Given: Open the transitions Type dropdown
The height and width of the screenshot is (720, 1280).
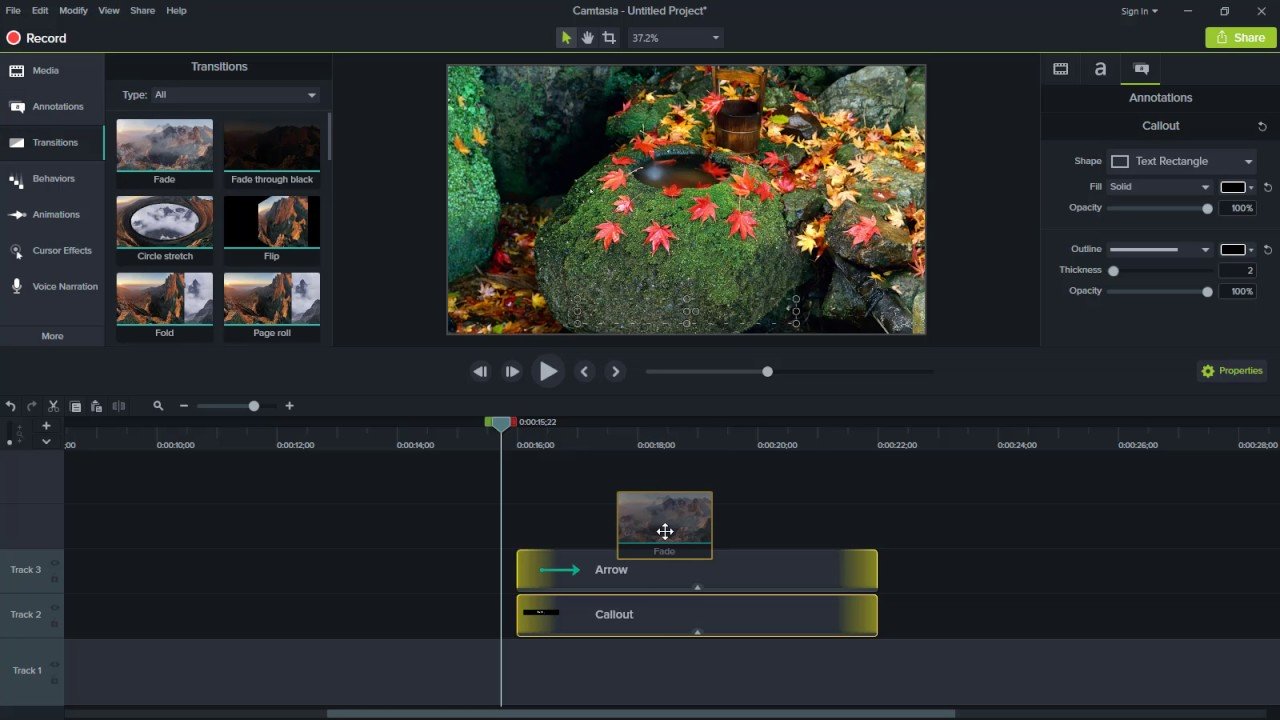Looking at the screenshot, I should click(235, 95).
